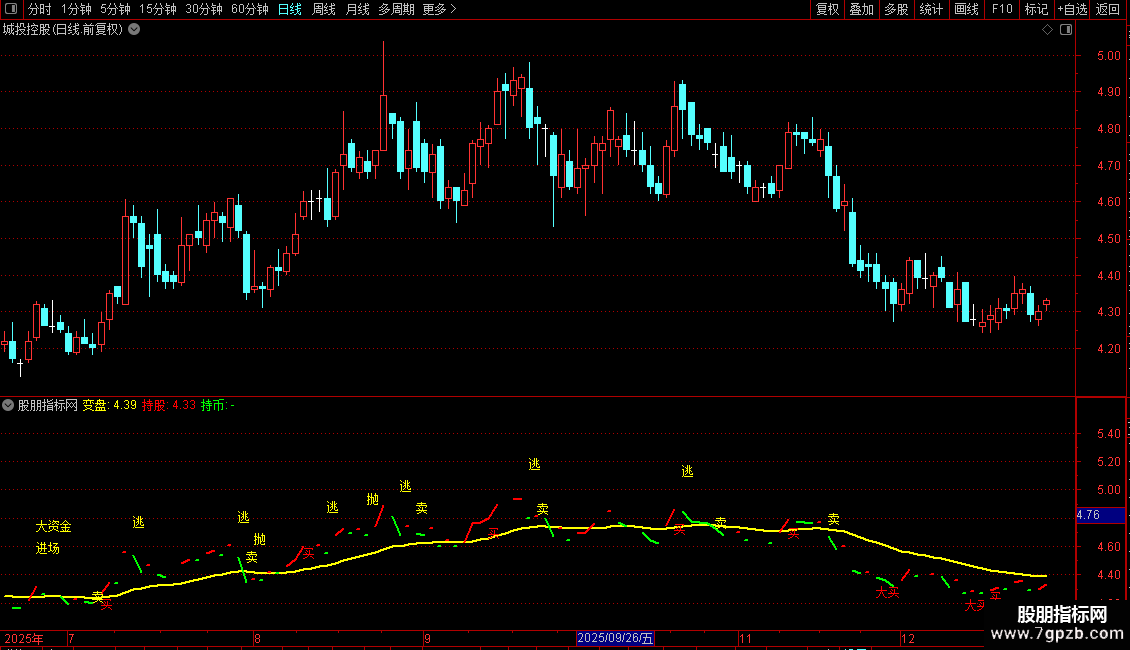Image resolution: width=1130 pixels, height=650 pixels.
Task: Open the 多周期 multi-period view
Action: pos(396,9)
